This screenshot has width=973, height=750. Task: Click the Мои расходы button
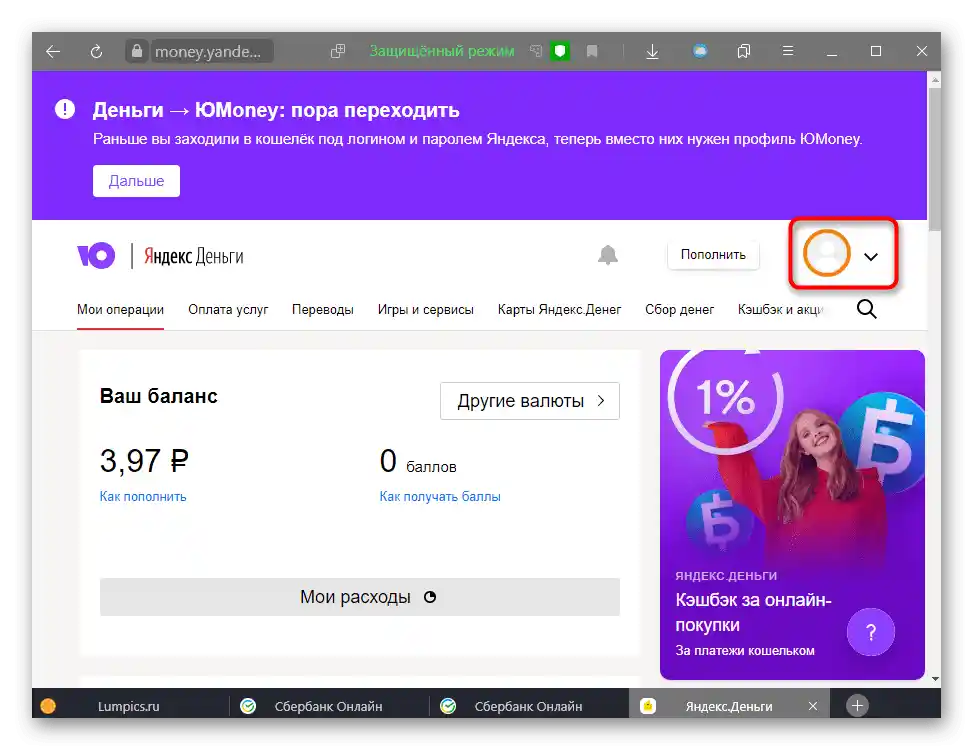coord(360,597)
